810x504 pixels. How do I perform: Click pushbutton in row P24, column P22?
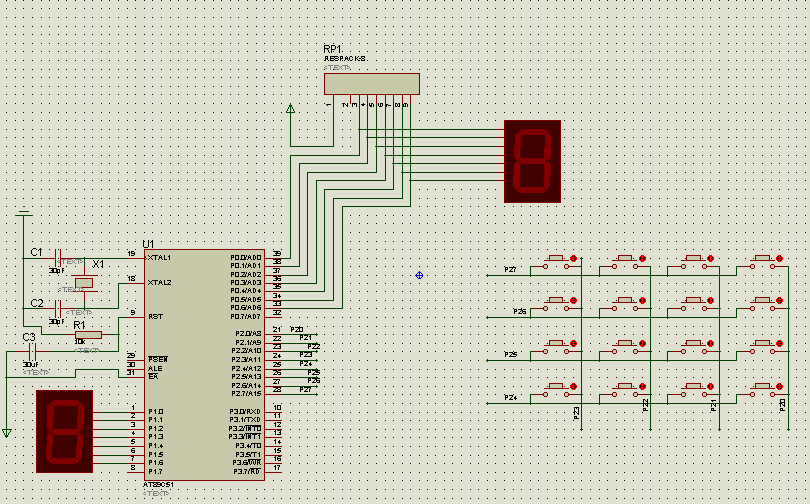pos(625,390)
